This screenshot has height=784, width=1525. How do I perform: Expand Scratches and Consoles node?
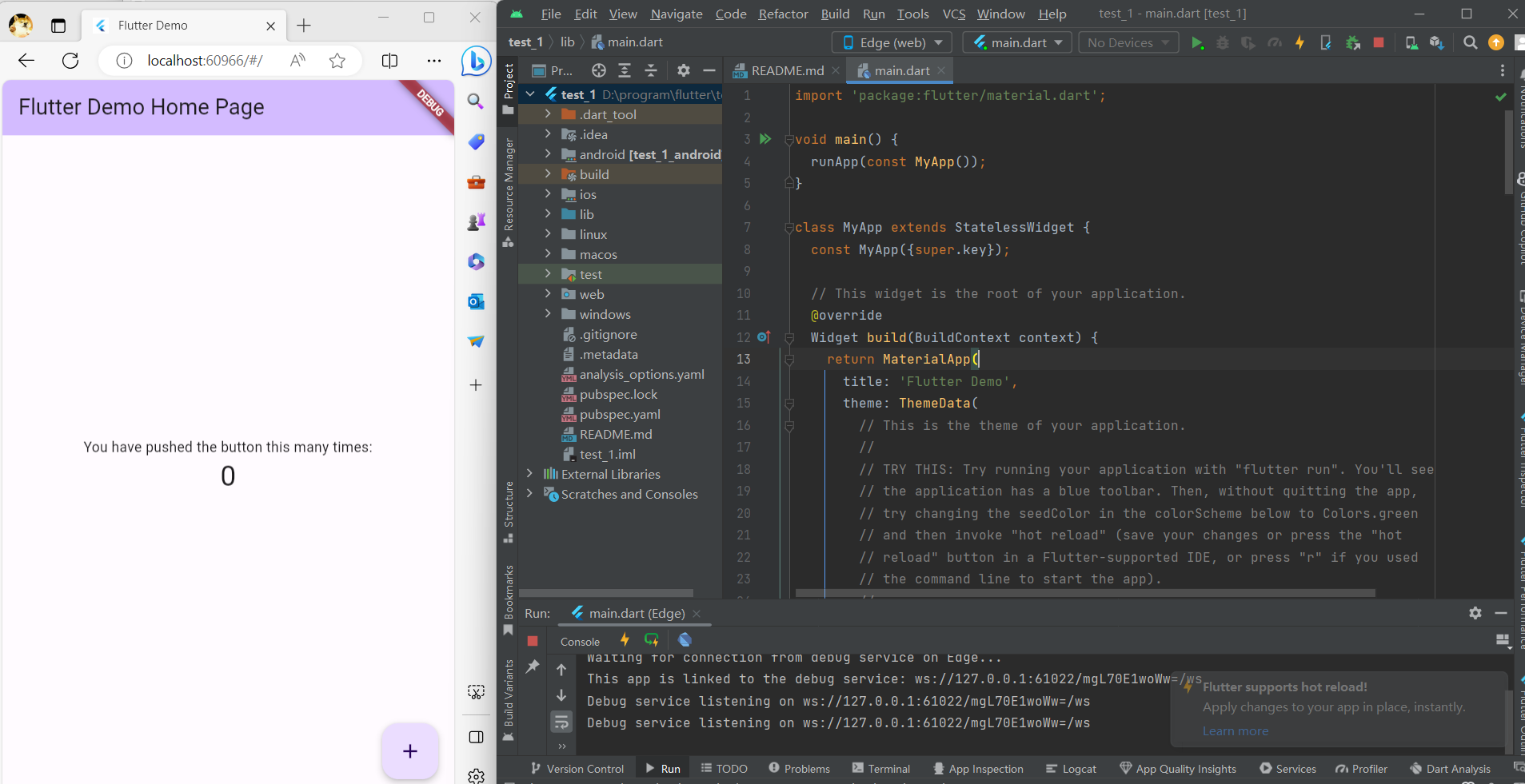(x=530, y=494)
